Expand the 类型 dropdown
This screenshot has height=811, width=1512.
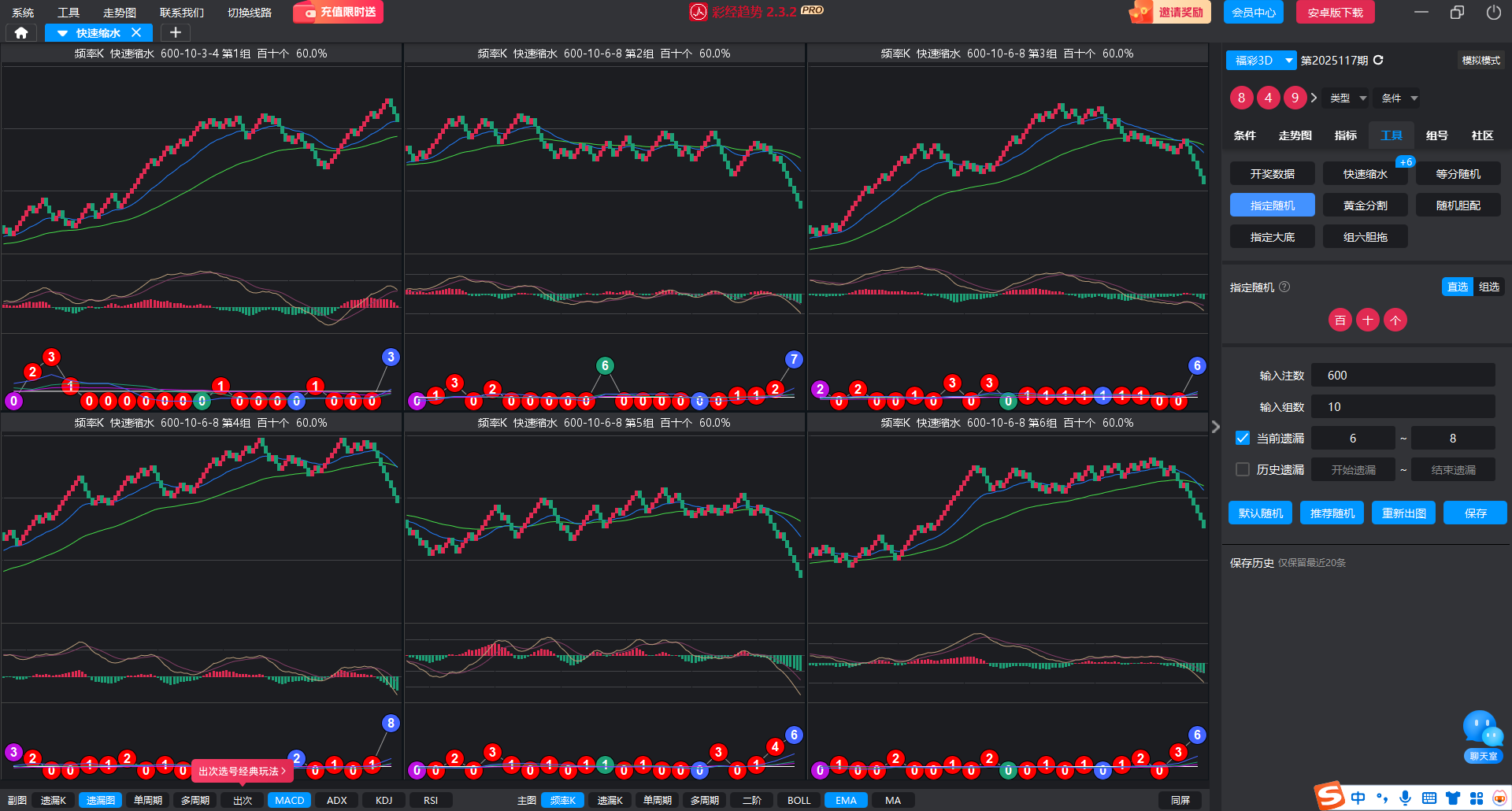point(1347,98)
